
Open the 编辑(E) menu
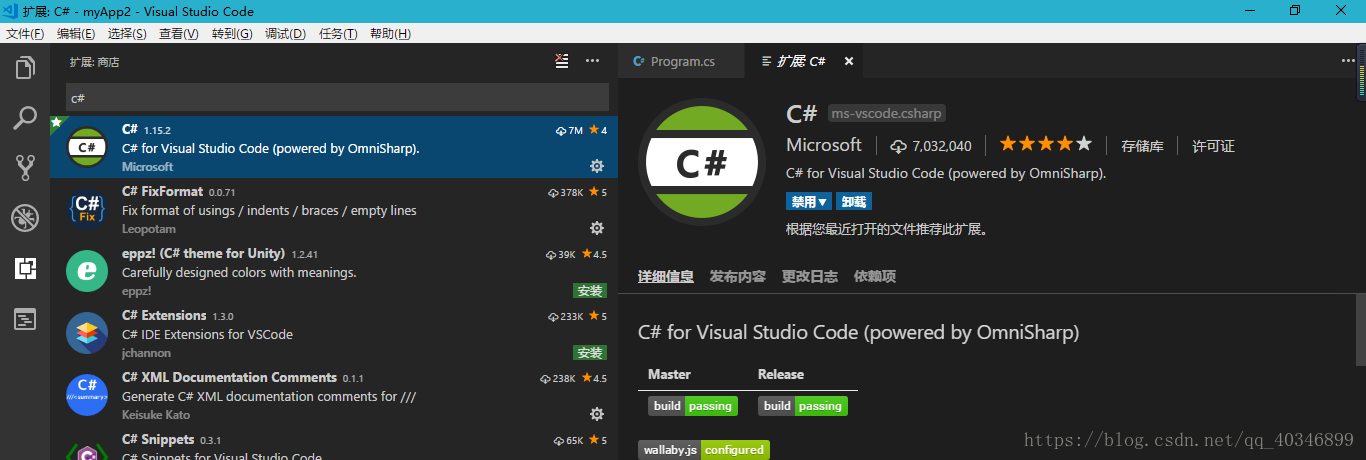point(76,33)
